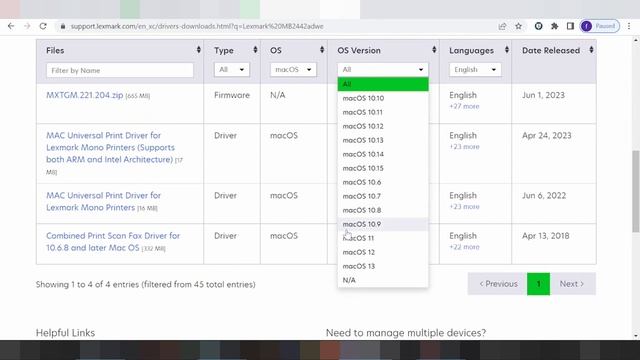Click the Helpful Links heading

(65, 333)
